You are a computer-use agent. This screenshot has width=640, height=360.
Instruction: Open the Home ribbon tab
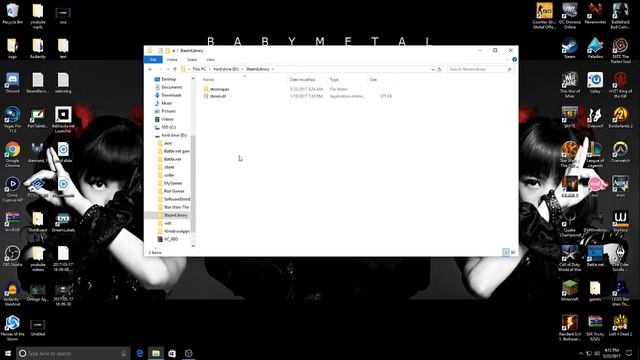(172, 60)
